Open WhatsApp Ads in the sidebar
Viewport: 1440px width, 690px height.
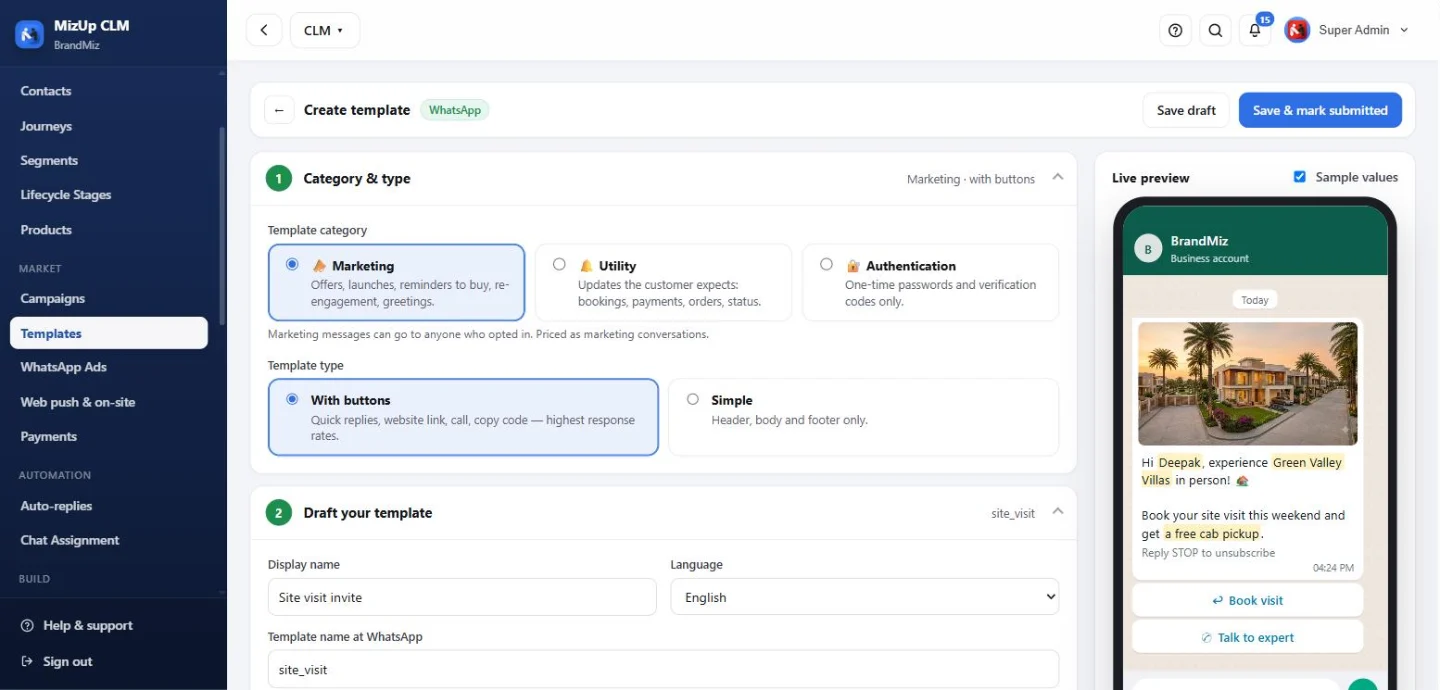(x=64, y=367)
